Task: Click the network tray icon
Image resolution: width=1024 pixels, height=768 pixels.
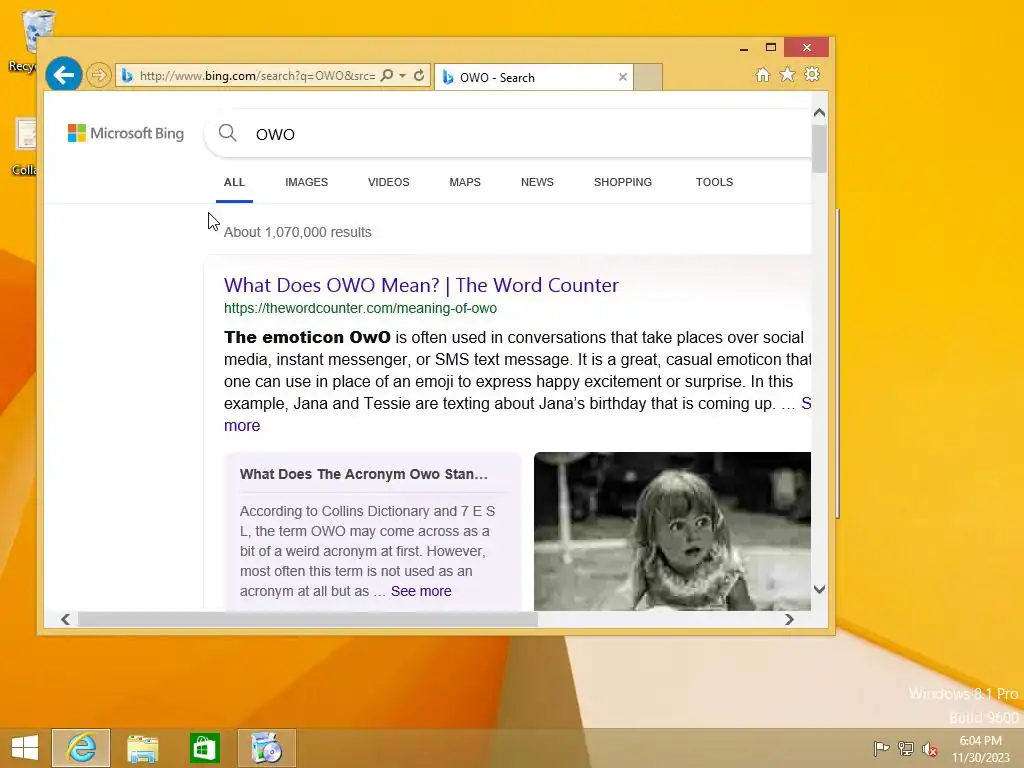Action: (906, 748)
